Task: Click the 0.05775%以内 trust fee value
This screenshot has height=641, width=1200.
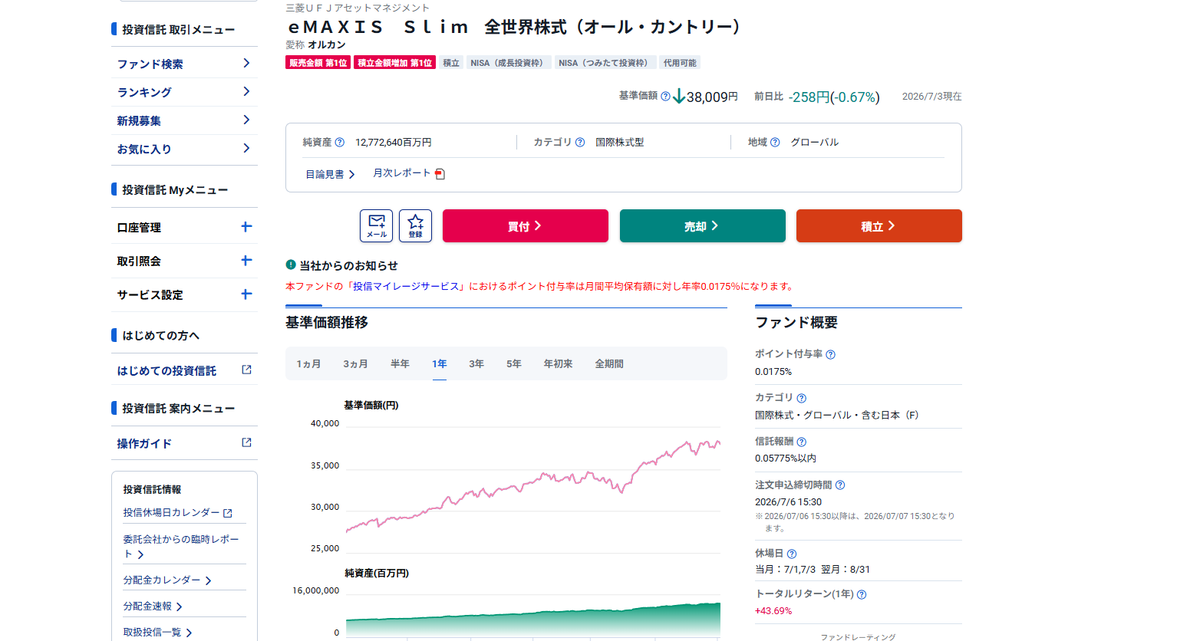Action: click(786, 458)
